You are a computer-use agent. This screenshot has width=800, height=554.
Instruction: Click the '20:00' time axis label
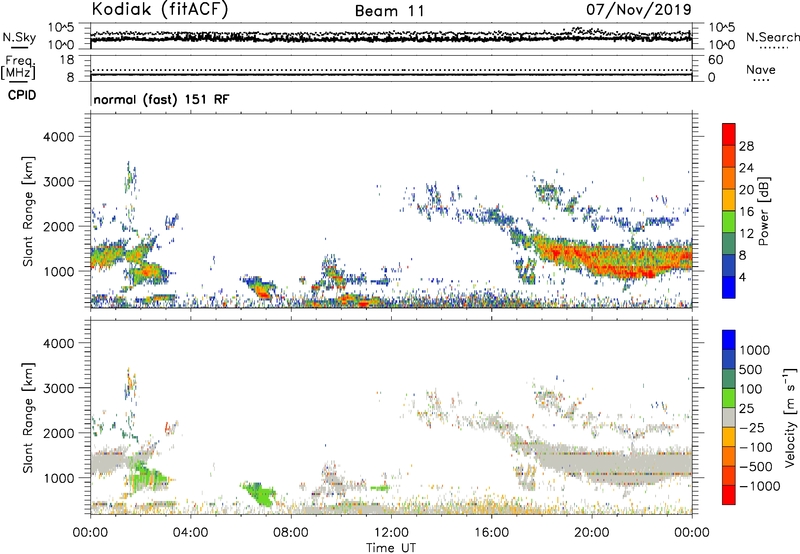pos(592,533)
